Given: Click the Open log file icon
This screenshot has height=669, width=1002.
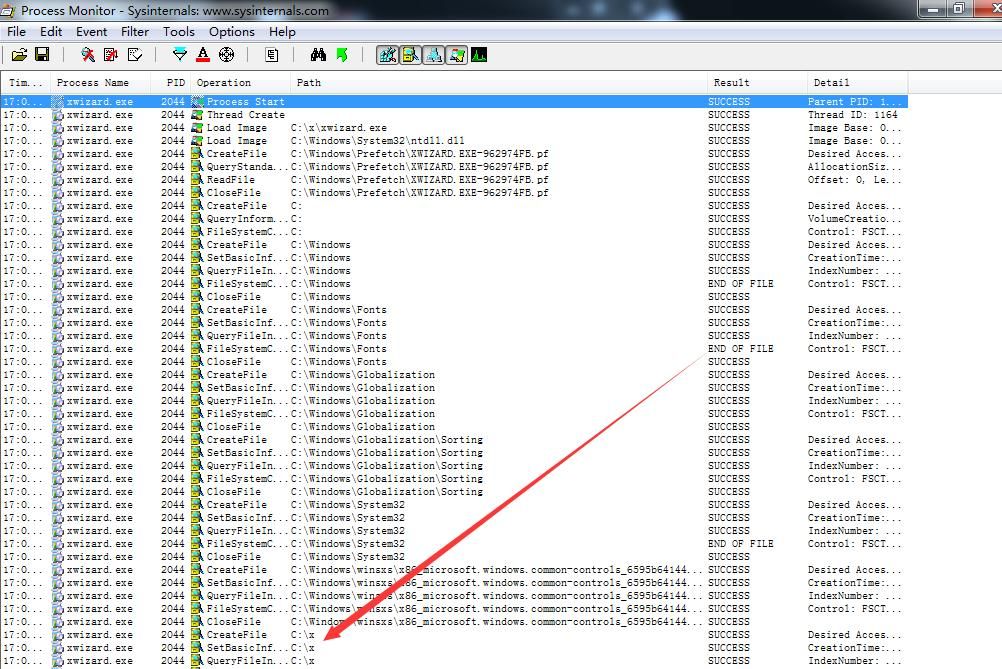Looking at the screenshot, I should click(19, 55).
